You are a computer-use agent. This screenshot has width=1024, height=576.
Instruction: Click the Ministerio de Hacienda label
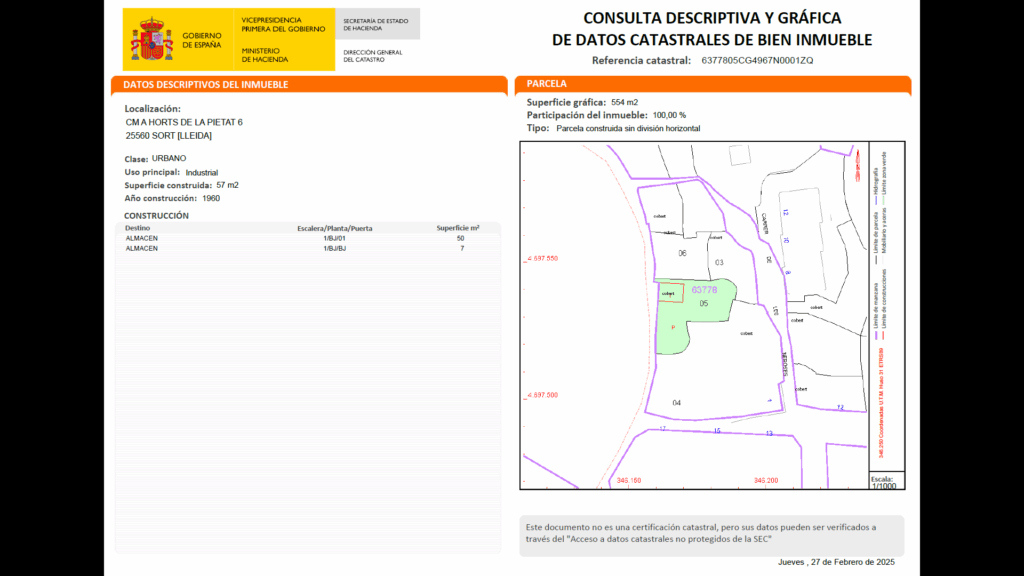click(x=260, y=55)
